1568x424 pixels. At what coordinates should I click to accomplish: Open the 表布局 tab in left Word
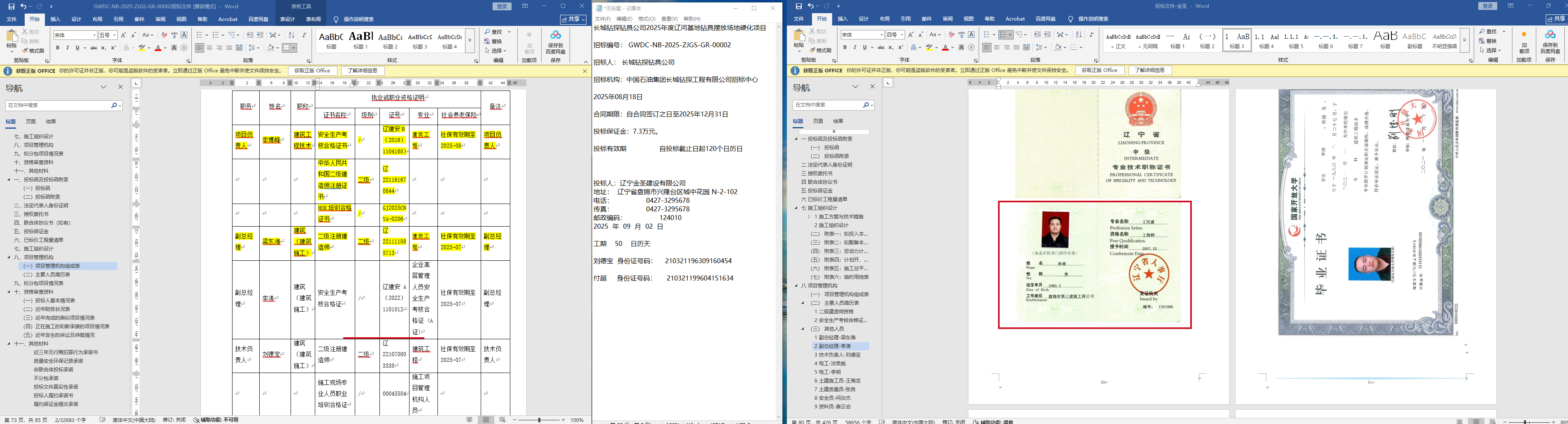(x=314, y=19)
